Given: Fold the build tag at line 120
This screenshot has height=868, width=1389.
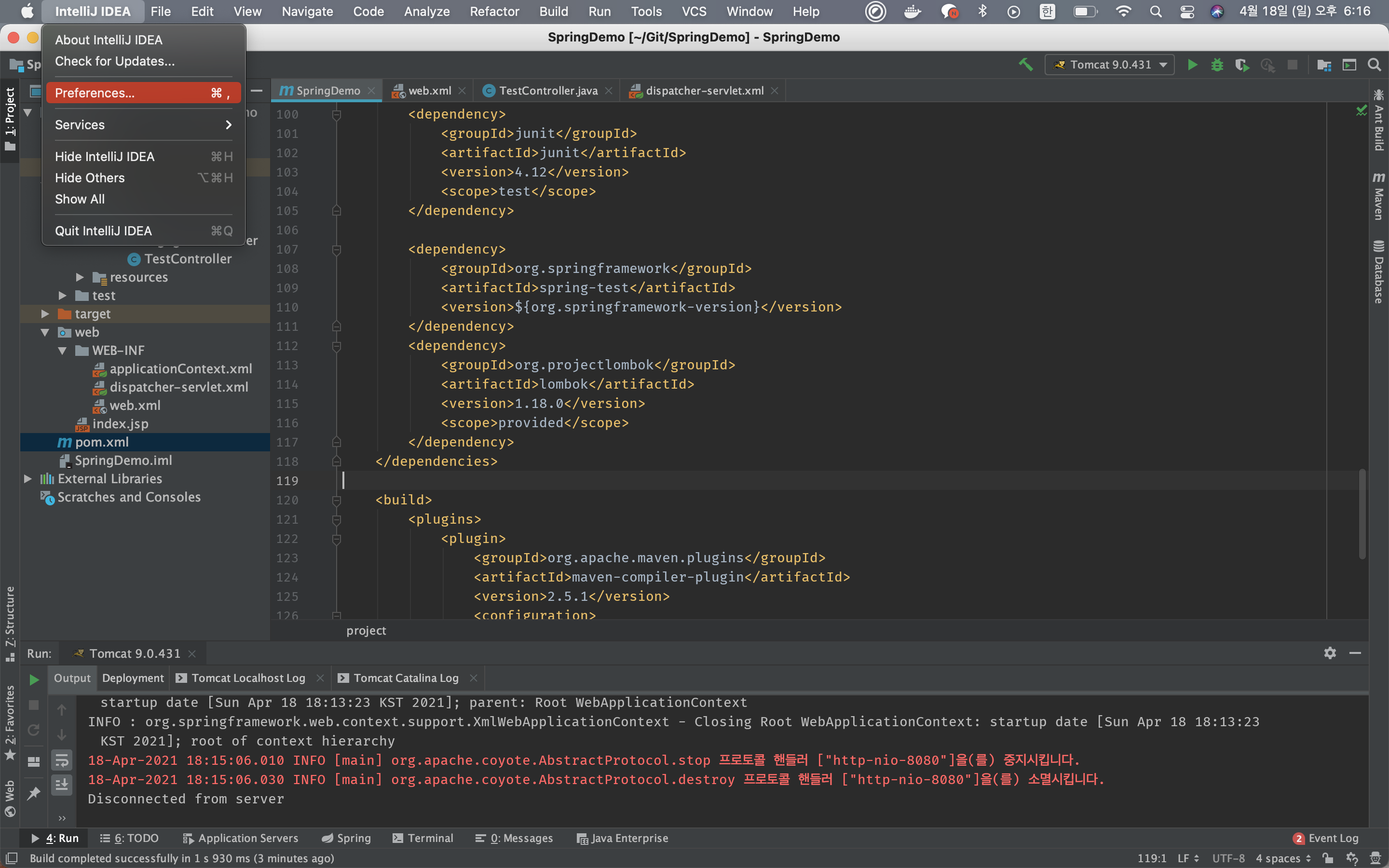Looking at the screenshot, I should [337, 501].
